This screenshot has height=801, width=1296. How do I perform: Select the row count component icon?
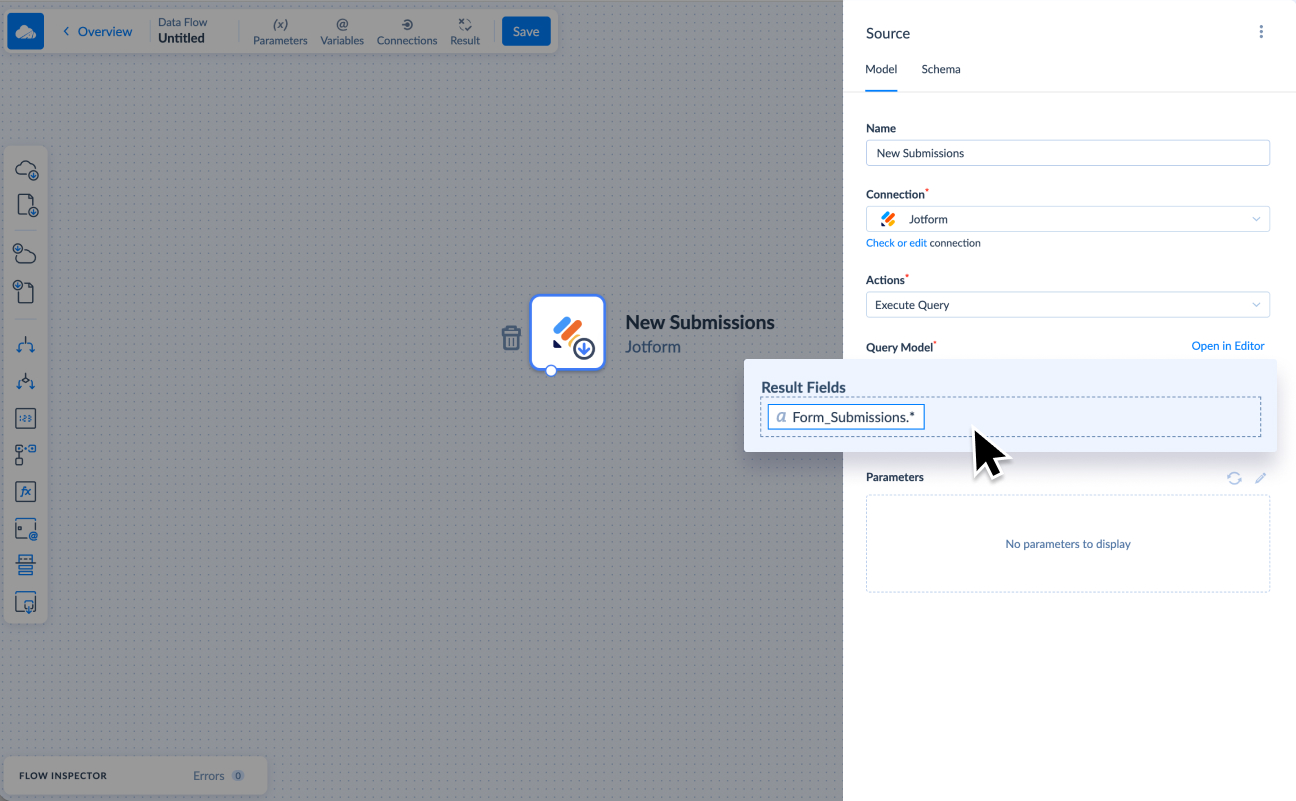point(26,419)
